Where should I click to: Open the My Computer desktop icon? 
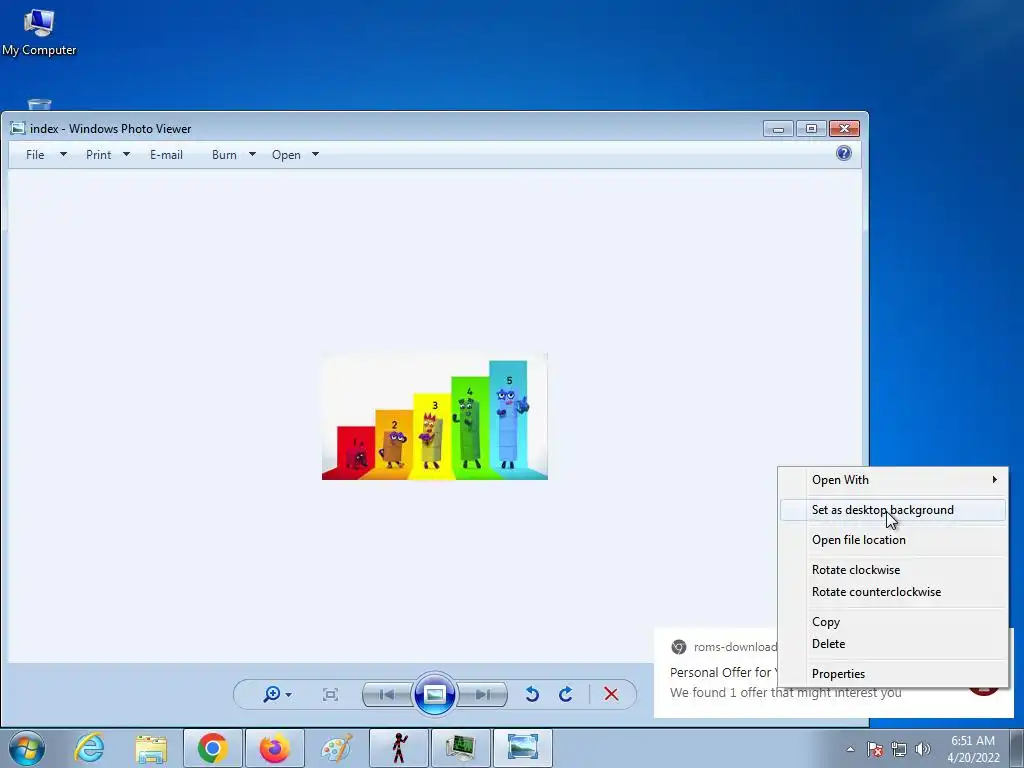coord(39,32)
